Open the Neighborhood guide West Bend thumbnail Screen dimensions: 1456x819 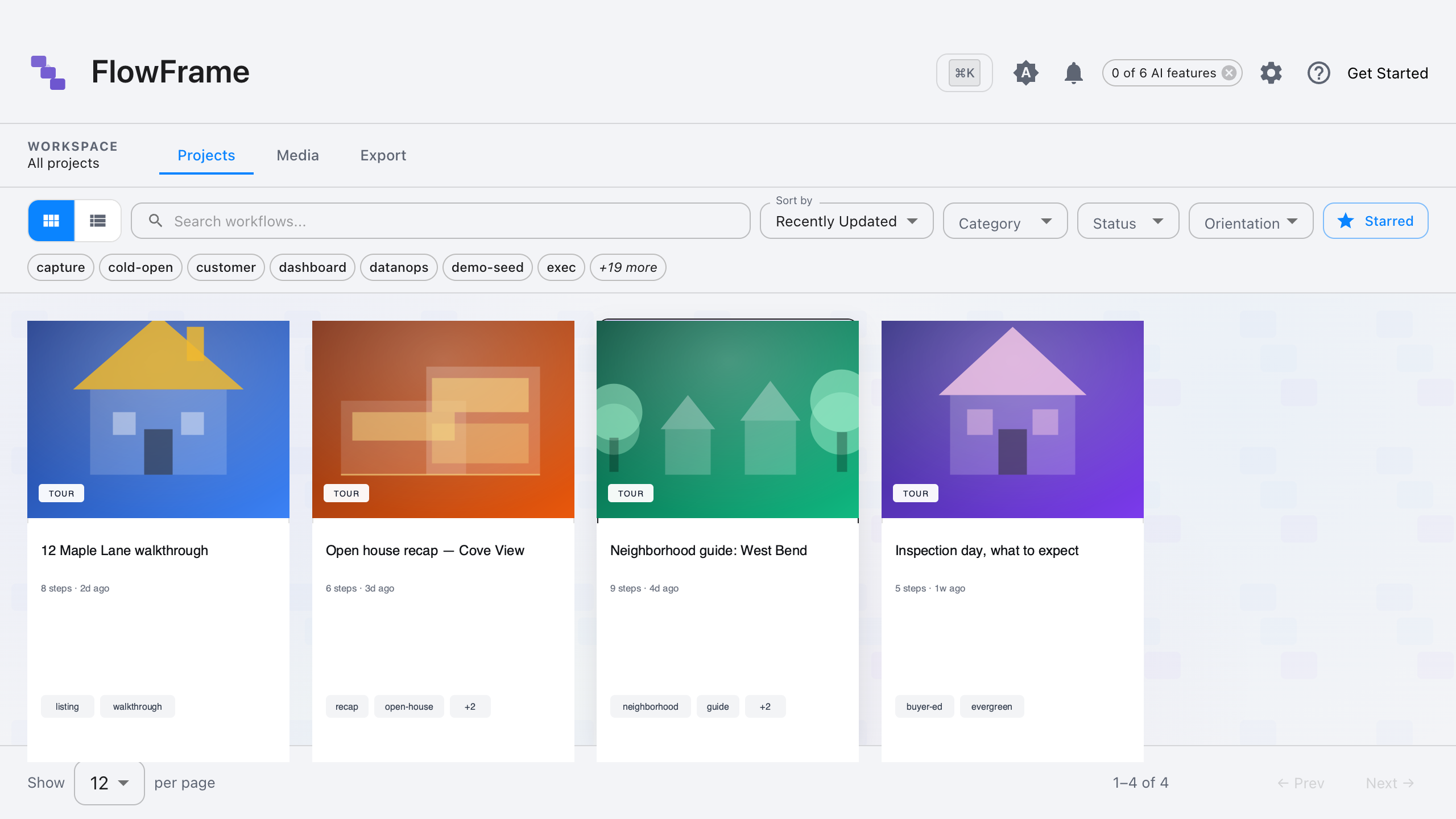(x=727, y=419)
